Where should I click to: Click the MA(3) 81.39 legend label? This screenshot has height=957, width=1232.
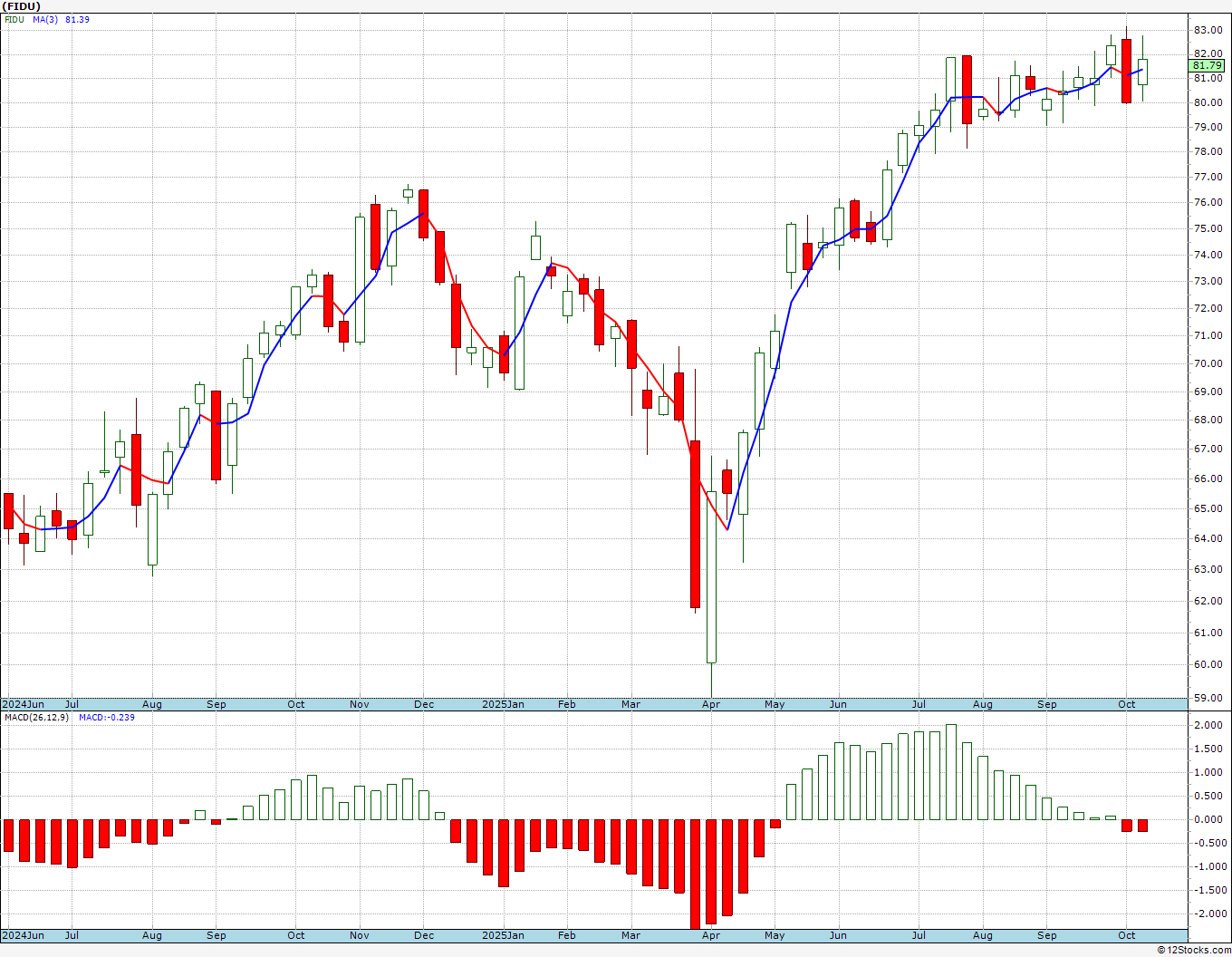pos(61,19)
